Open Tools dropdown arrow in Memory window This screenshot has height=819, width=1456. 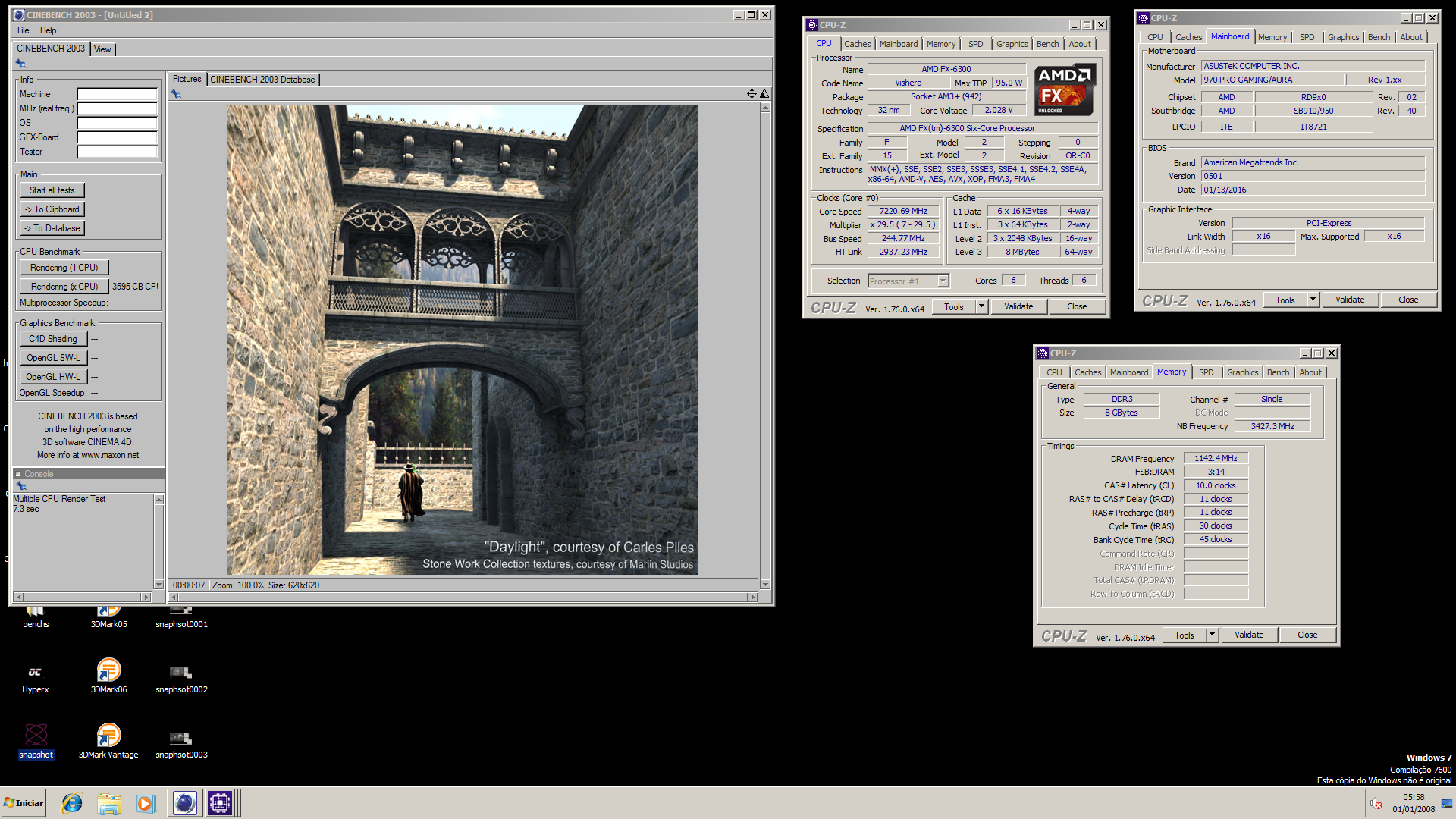tap(1212, 635)
